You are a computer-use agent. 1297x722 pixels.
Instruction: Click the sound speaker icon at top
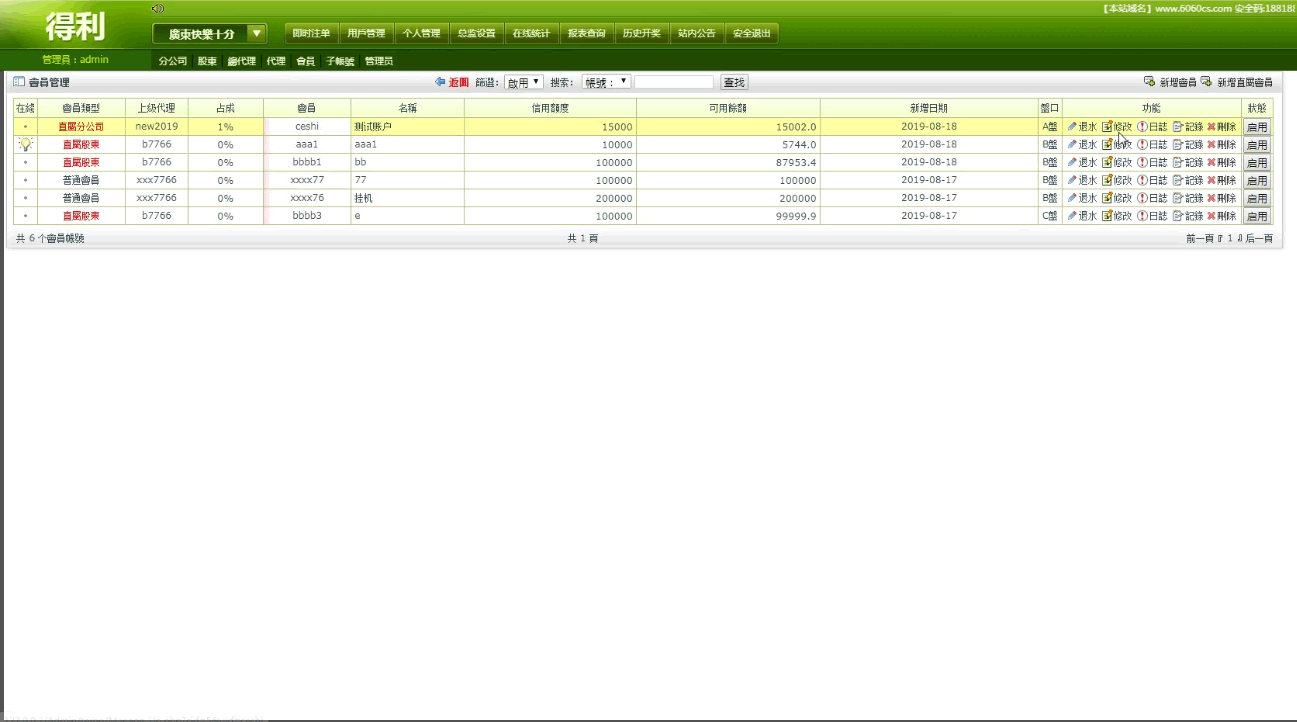coord(157,9)
